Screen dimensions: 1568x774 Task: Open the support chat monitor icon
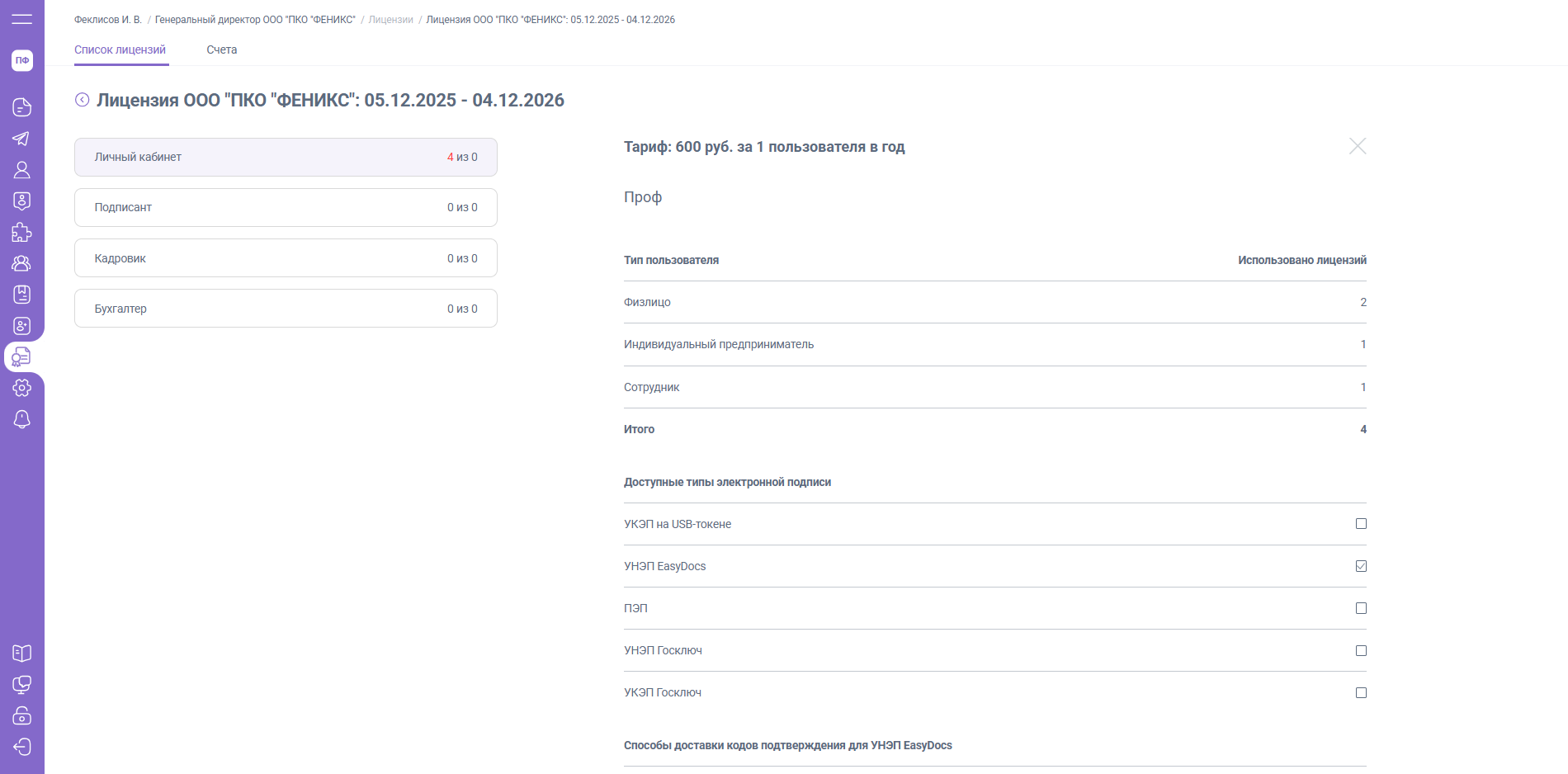[21, 684]
